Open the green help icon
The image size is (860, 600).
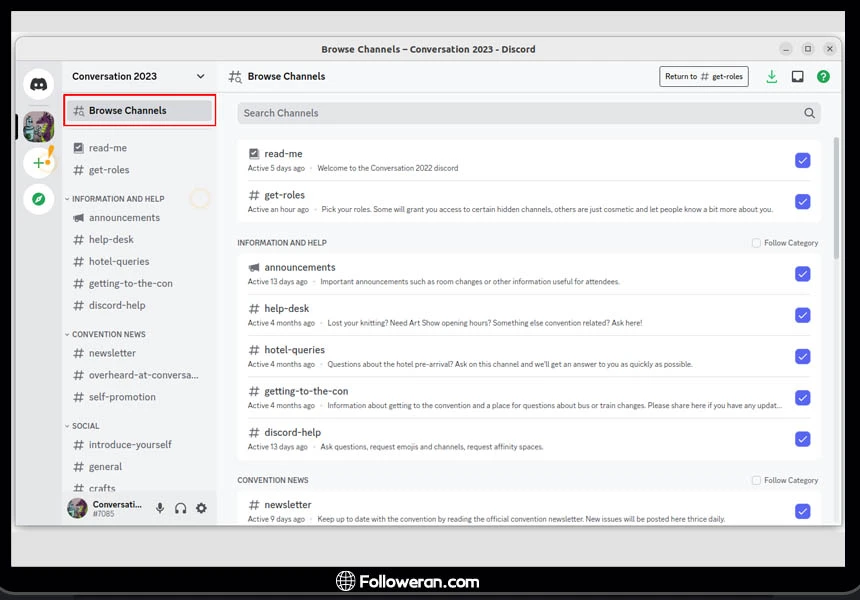823,76
